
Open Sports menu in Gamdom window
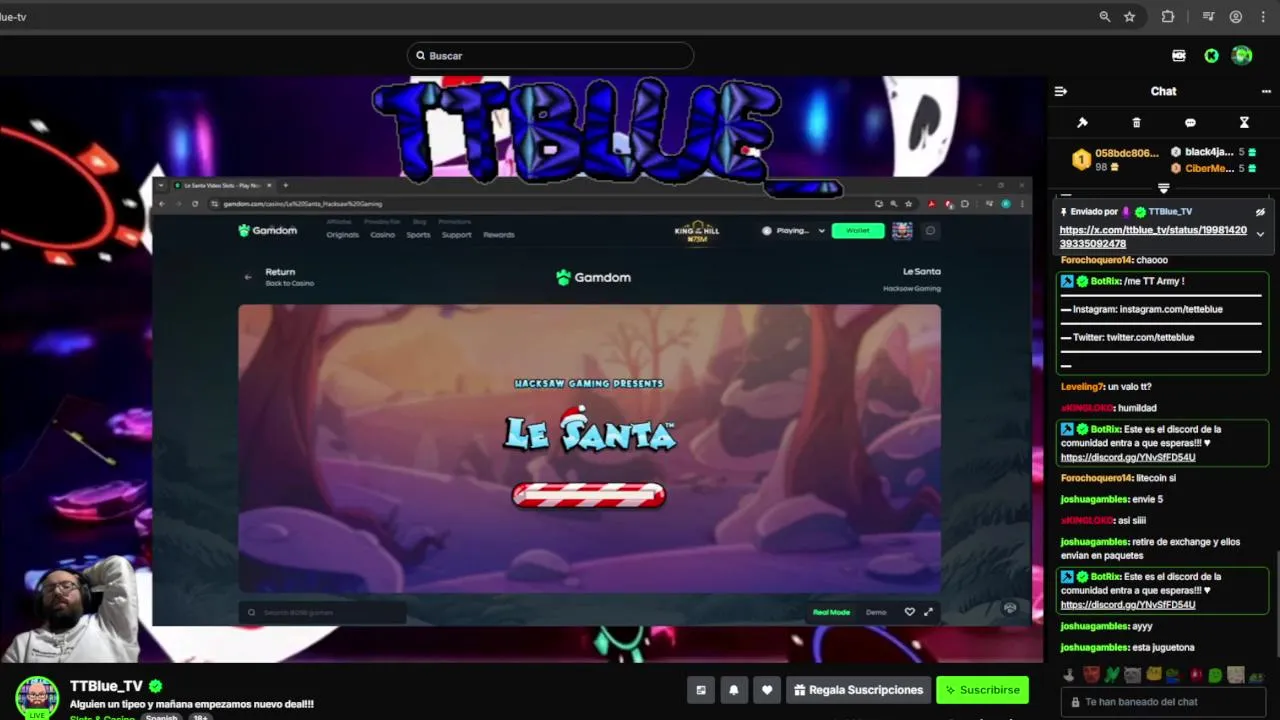(x=418, y=235)
